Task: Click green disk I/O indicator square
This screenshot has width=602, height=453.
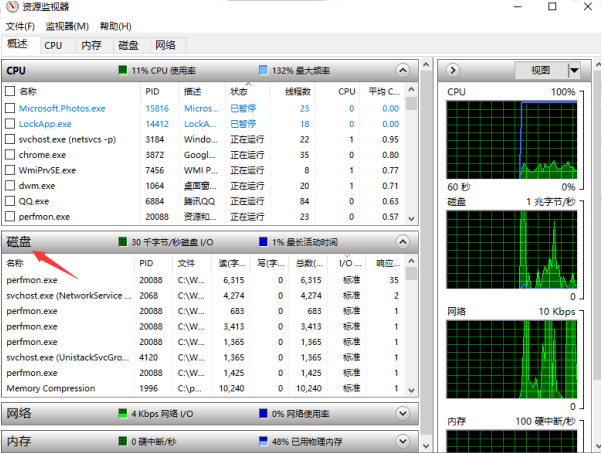Action: pyautogui.click(x=123, y=242)
